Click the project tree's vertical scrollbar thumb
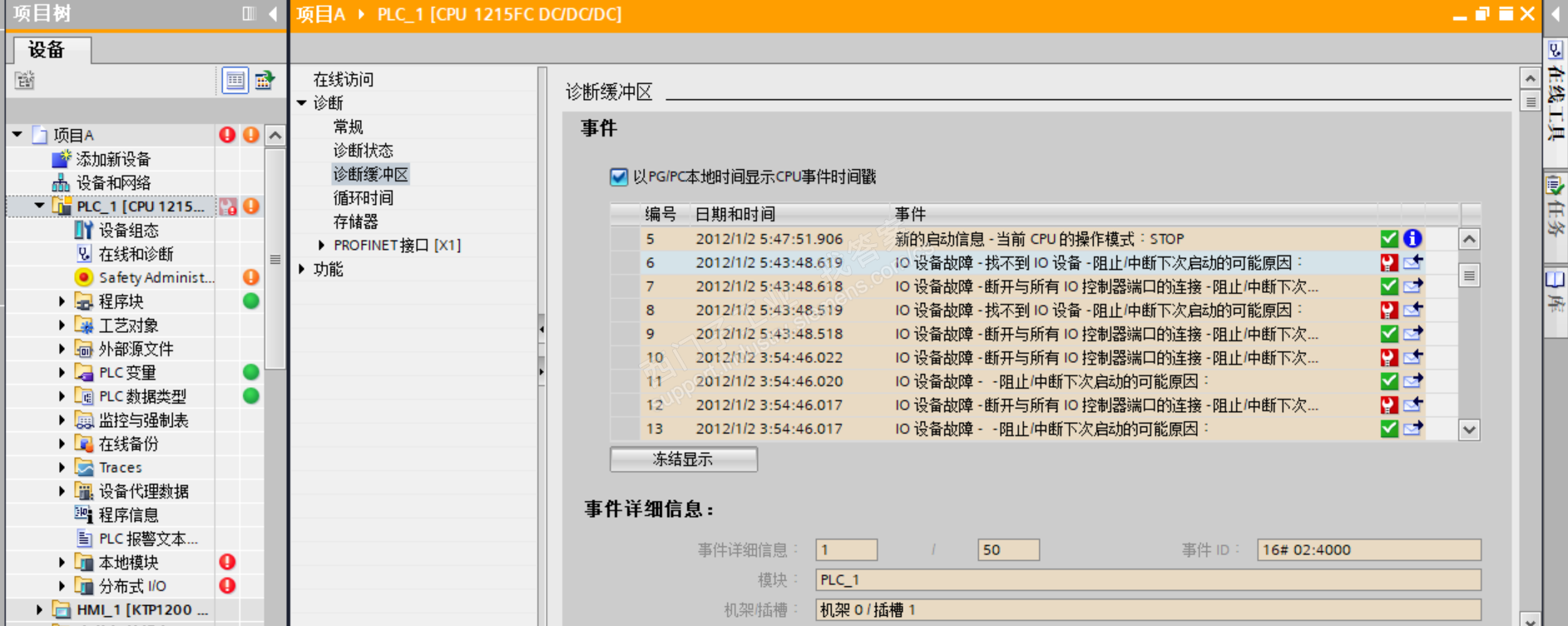Screen dimensions: 1568x626 [x=275, y=258]
